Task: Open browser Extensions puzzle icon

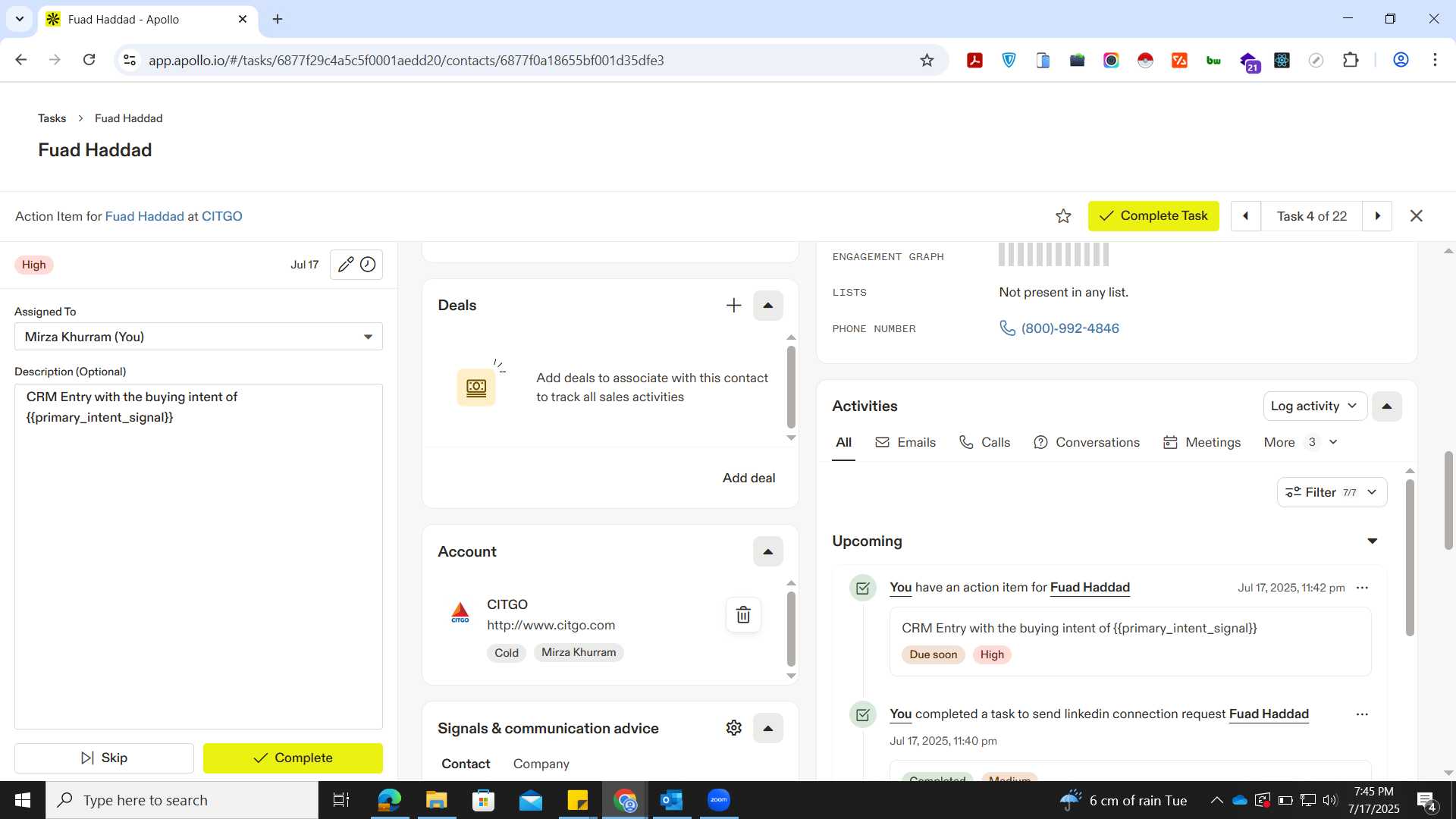Action: point(1351,60)
